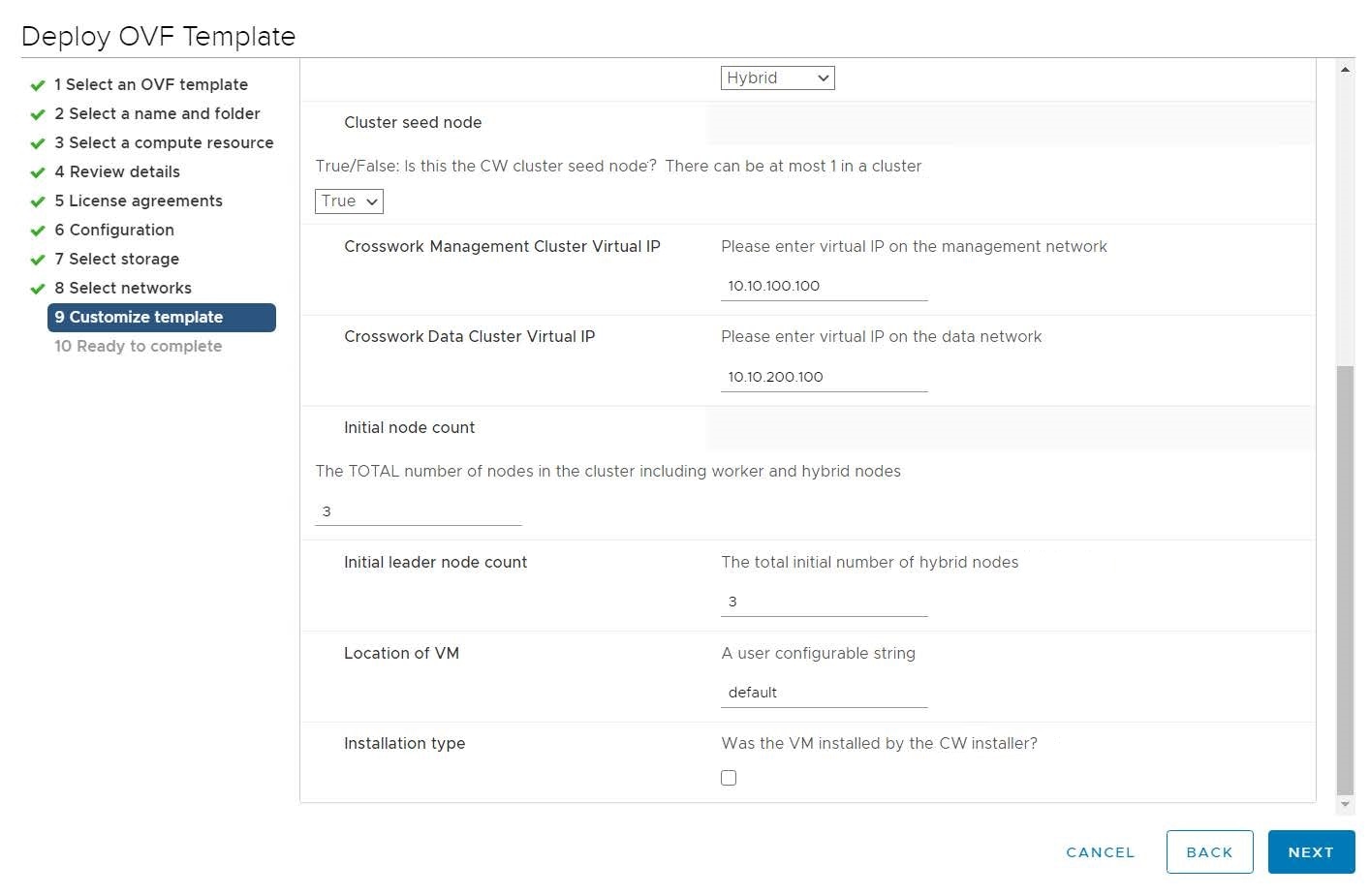Open the Hybrid node type dropdown
The width and height of the screenshot is (1370, 896).
tap(777, 77)
